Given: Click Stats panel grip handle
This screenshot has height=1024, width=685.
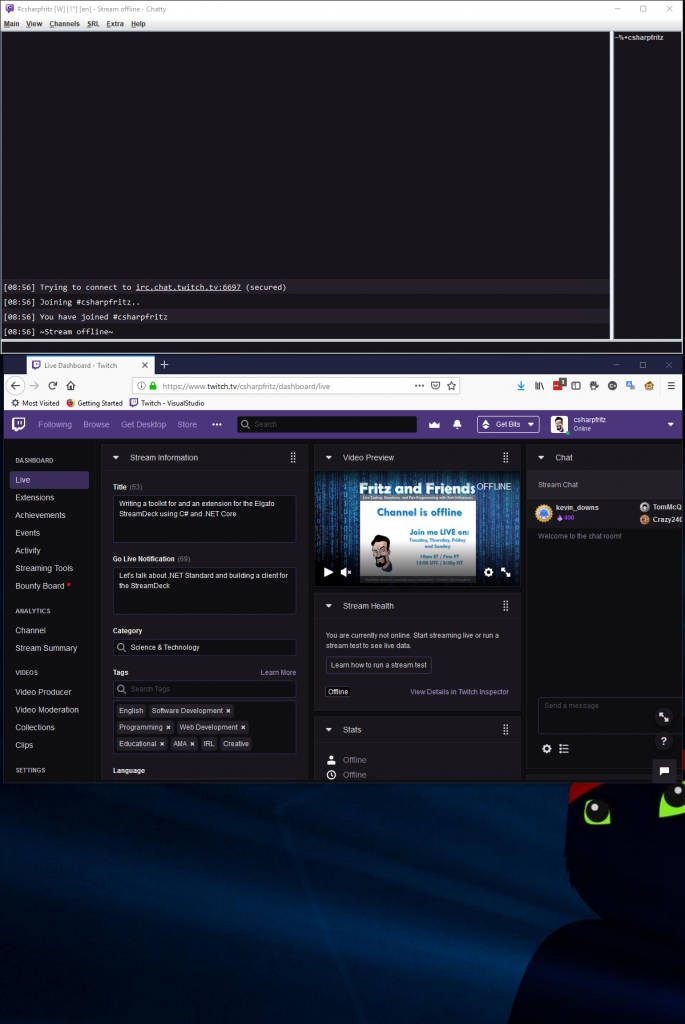Looking at the screenshot, I should (505, 730).
